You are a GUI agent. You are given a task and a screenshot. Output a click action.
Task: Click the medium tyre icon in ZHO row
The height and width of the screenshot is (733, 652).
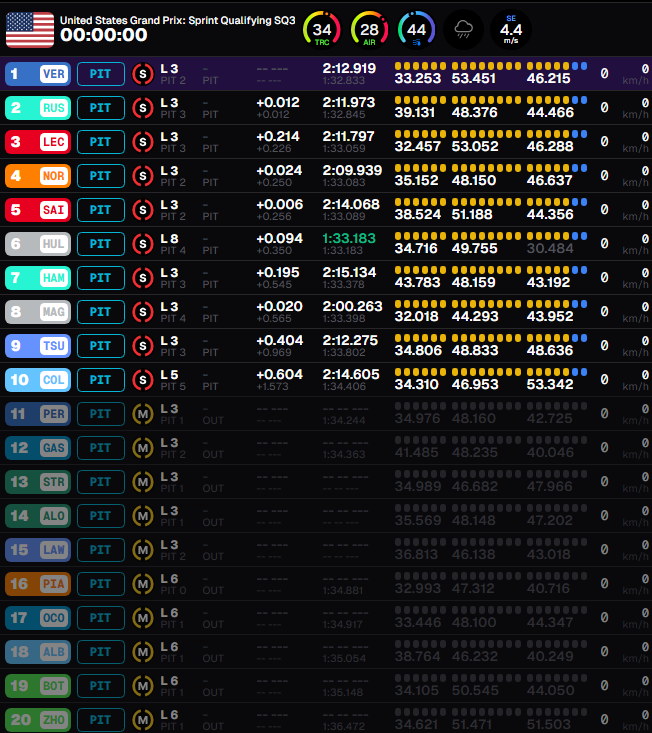(x=143, y=720)
